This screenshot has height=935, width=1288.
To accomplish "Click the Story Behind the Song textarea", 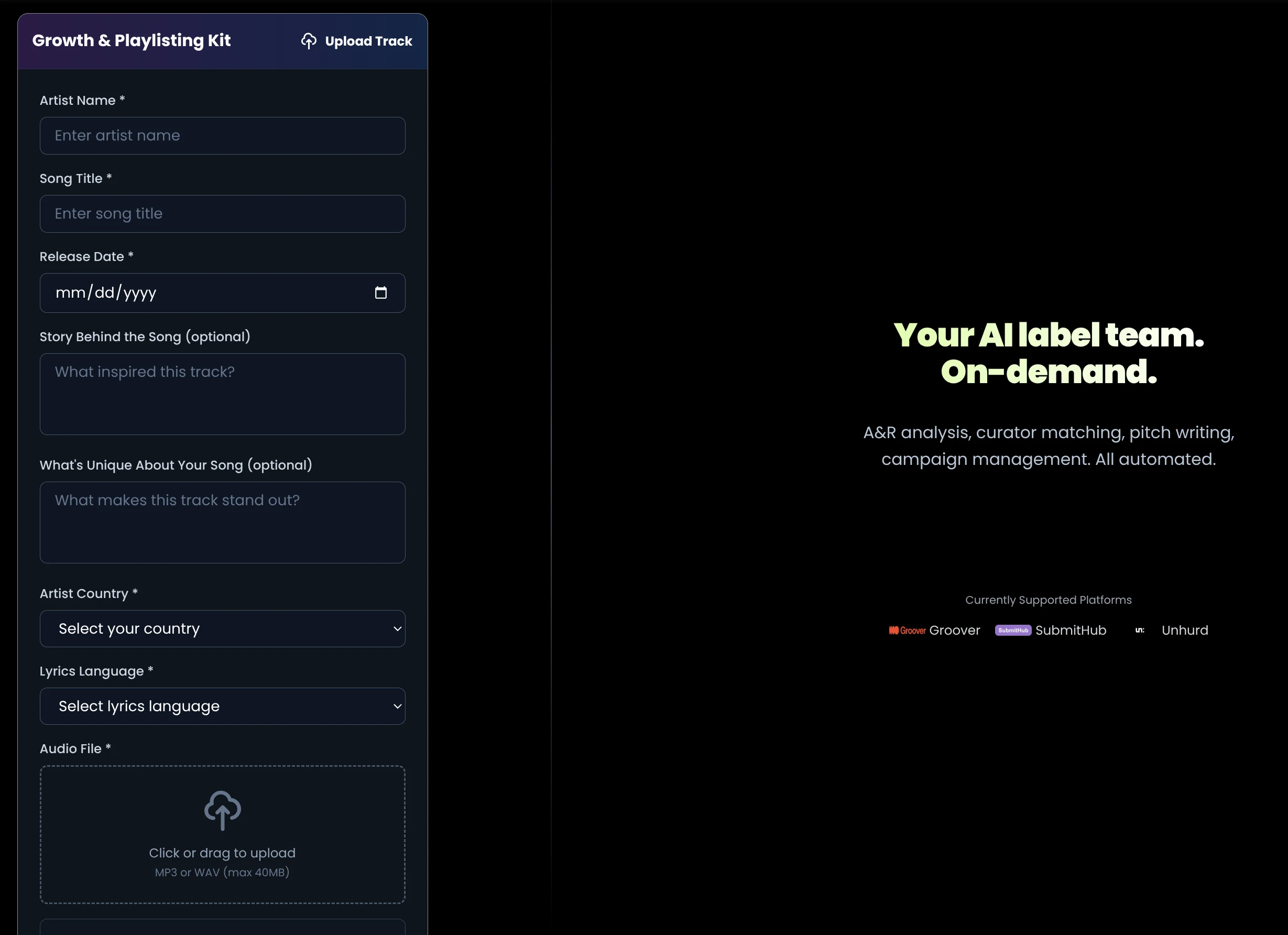I will tap(222, 394).
